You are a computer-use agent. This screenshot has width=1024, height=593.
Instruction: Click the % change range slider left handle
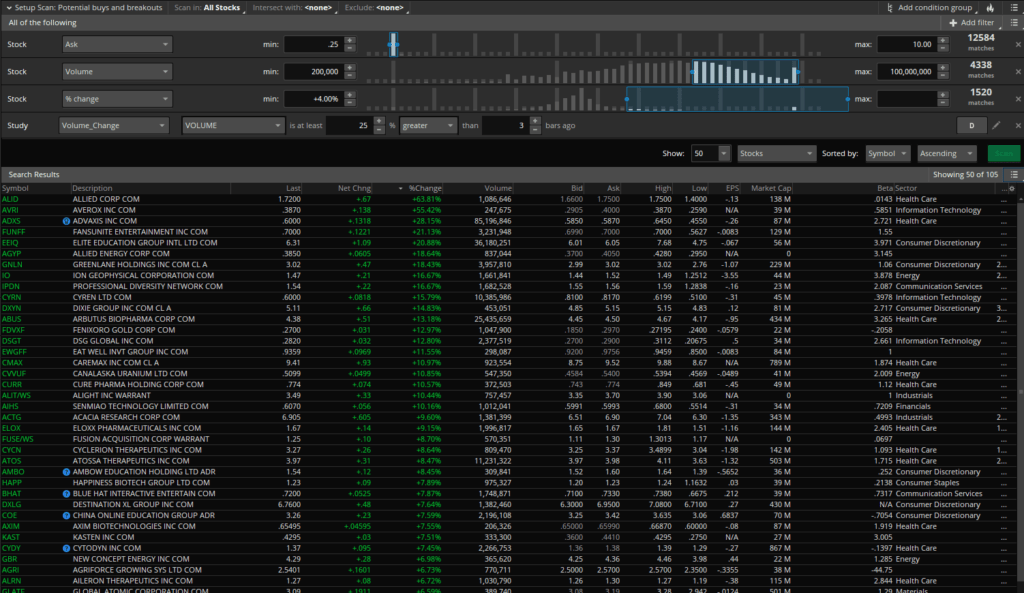(x=627, y=99)
